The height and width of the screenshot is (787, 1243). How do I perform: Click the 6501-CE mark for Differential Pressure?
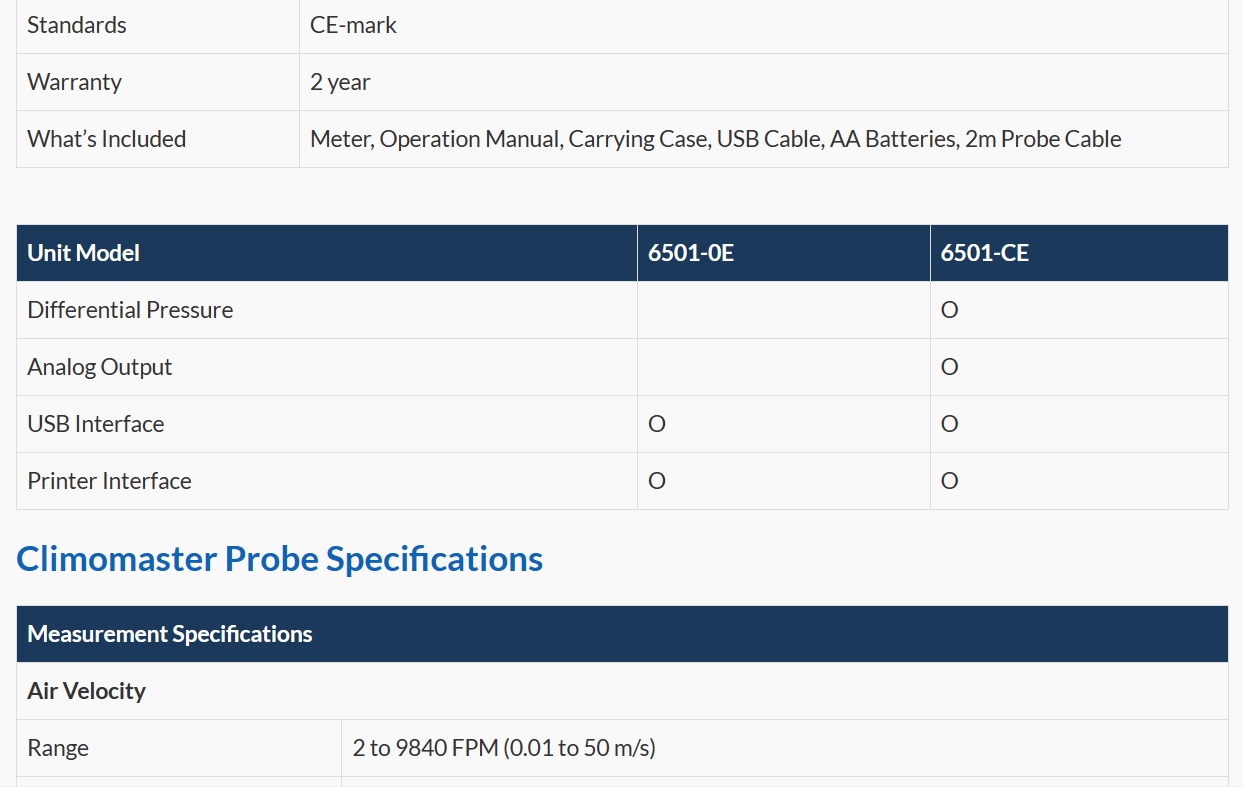pyautogui.click(x=949, y=310)
